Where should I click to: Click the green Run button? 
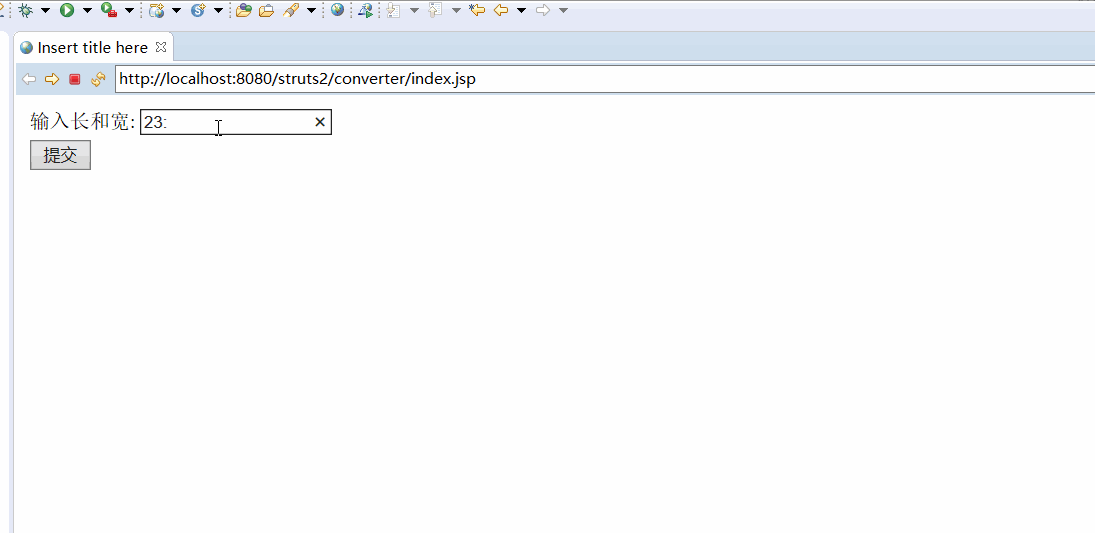pyautogui.click(x=67, y=10)
